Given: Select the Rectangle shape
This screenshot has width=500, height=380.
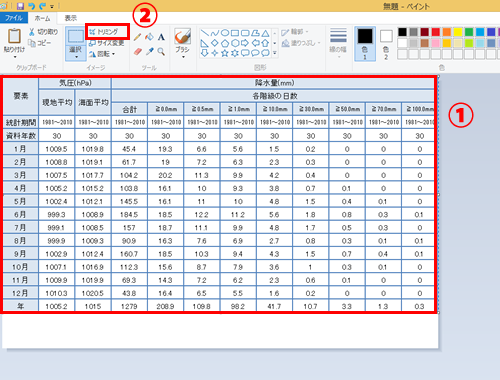Looking at the screenshot, I should coord(235,33).
